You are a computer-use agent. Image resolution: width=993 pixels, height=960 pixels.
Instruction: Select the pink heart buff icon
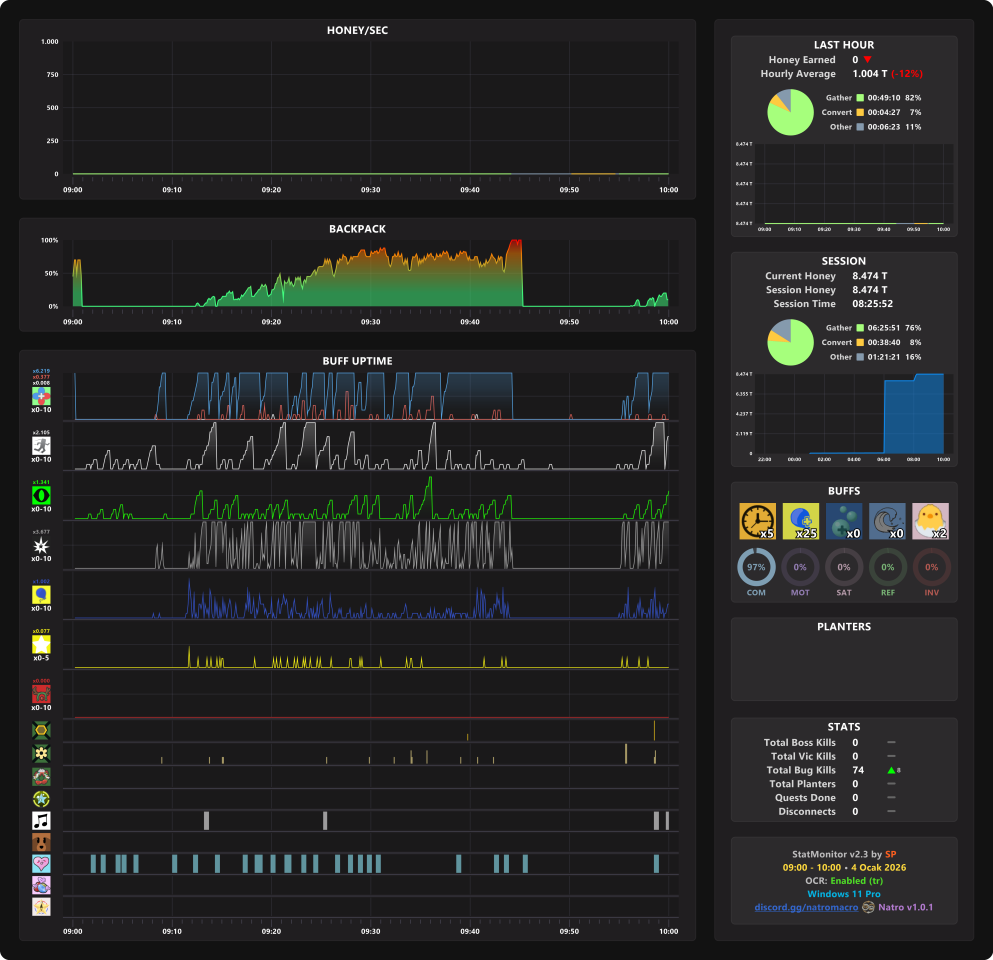(x=41, y=864)
